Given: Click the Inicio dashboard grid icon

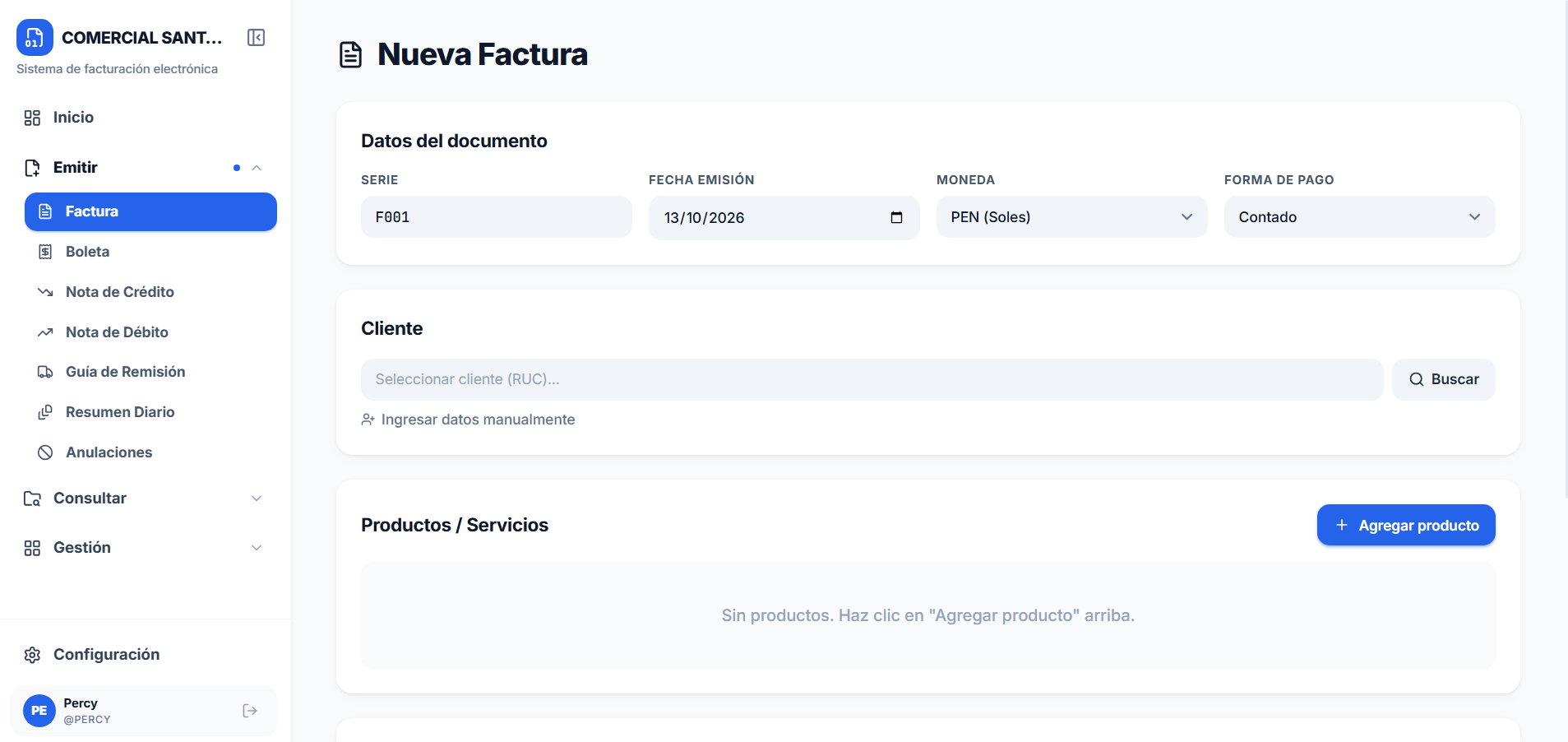Looking at the screenshot, I should click(x=32, y=118).
